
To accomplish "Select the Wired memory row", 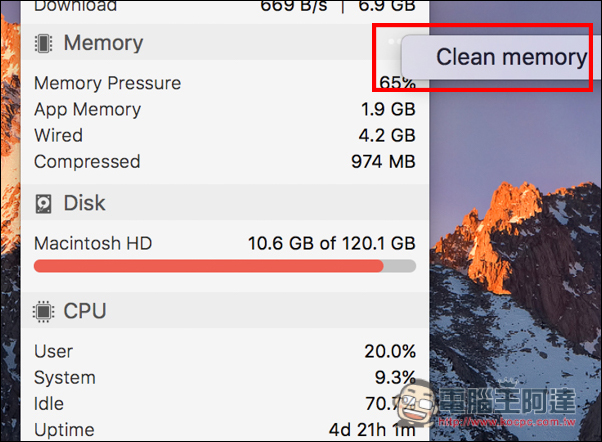I will (225, 135).
